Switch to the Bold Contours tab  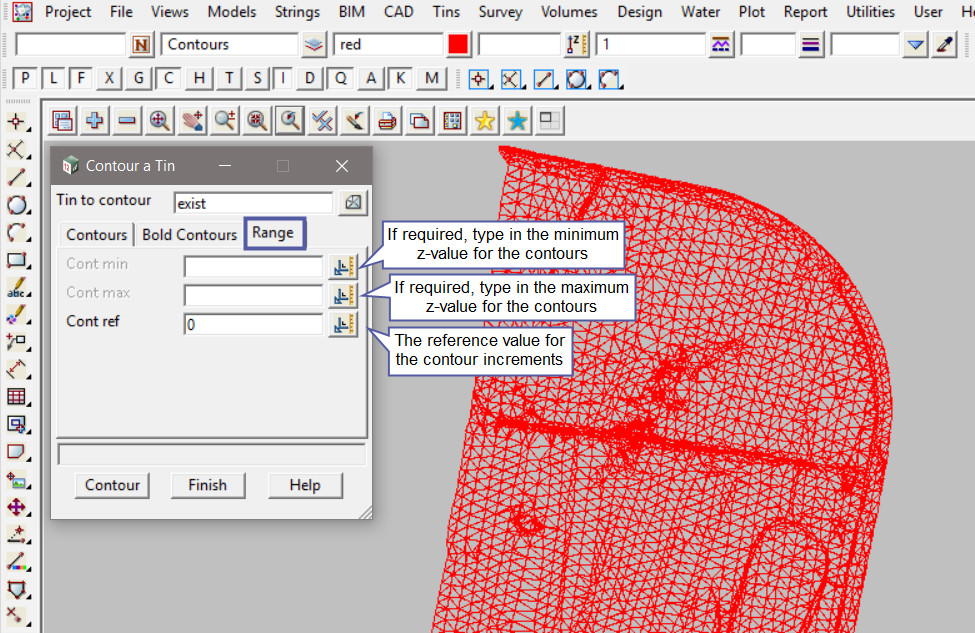[x=189, y=234]
